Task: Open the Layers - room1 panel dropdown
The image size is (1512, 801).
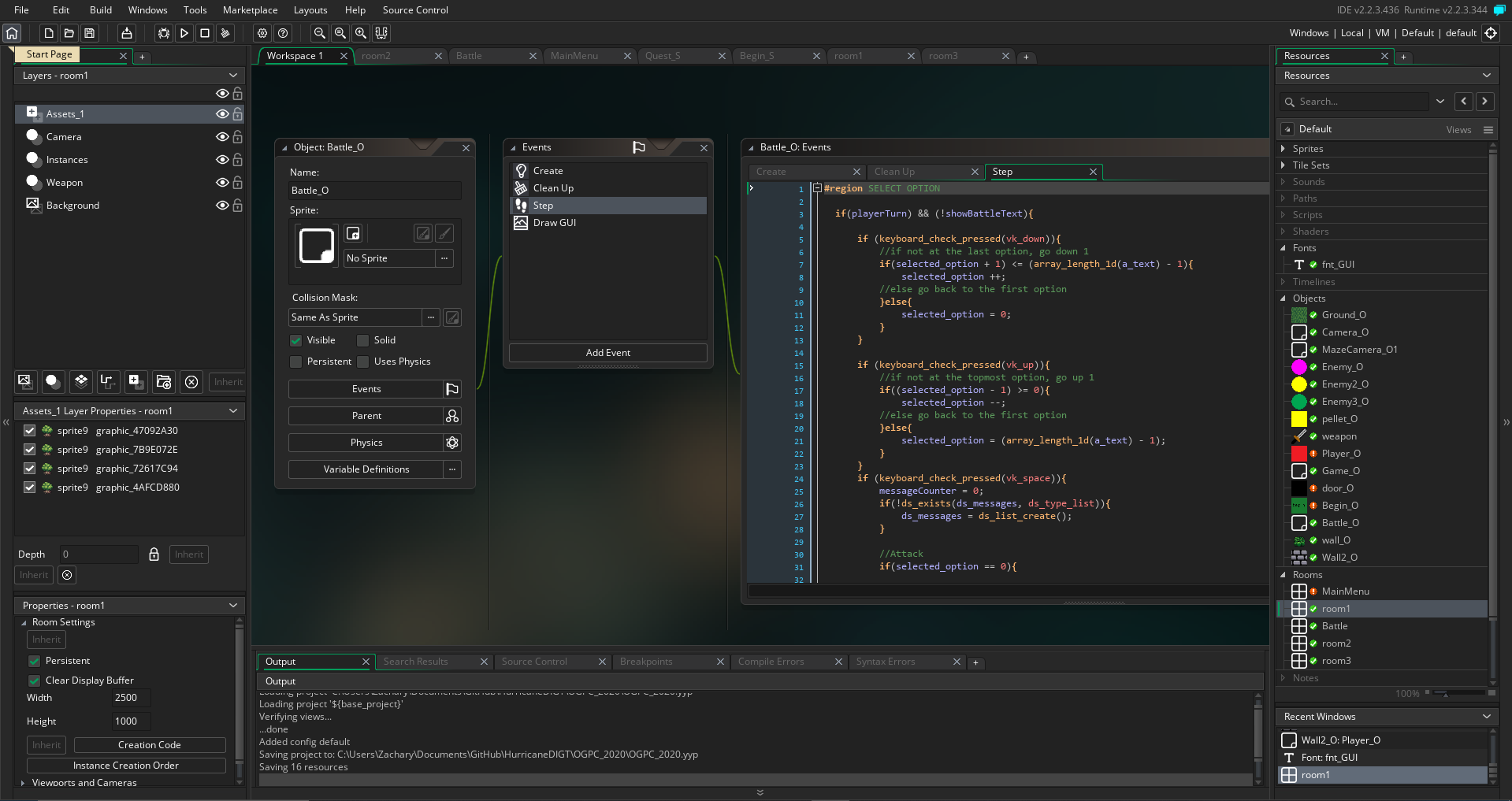Action: 233,76
